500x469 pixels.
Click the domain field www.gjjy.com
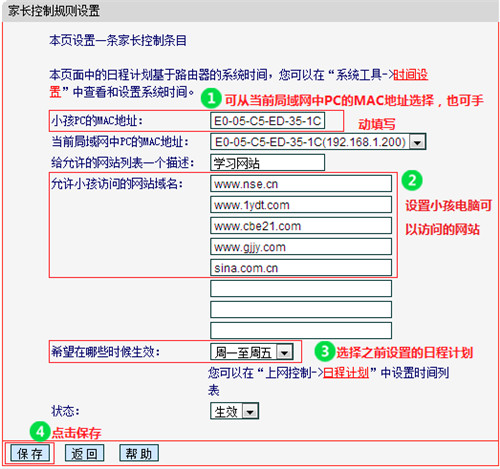click(x=301, y=247)
